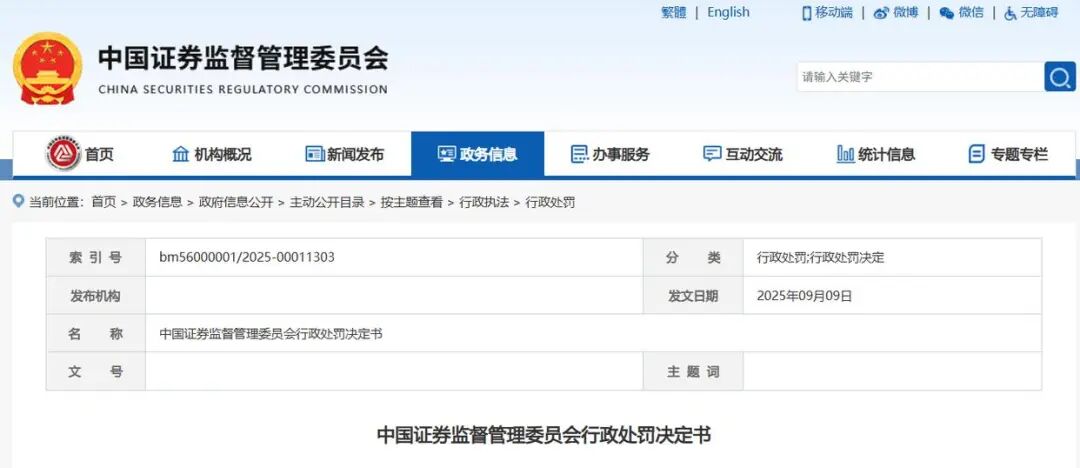
Task: Click the accessibility wheelchair icon
Action: pyautogui.click(x=1010, y=13)
